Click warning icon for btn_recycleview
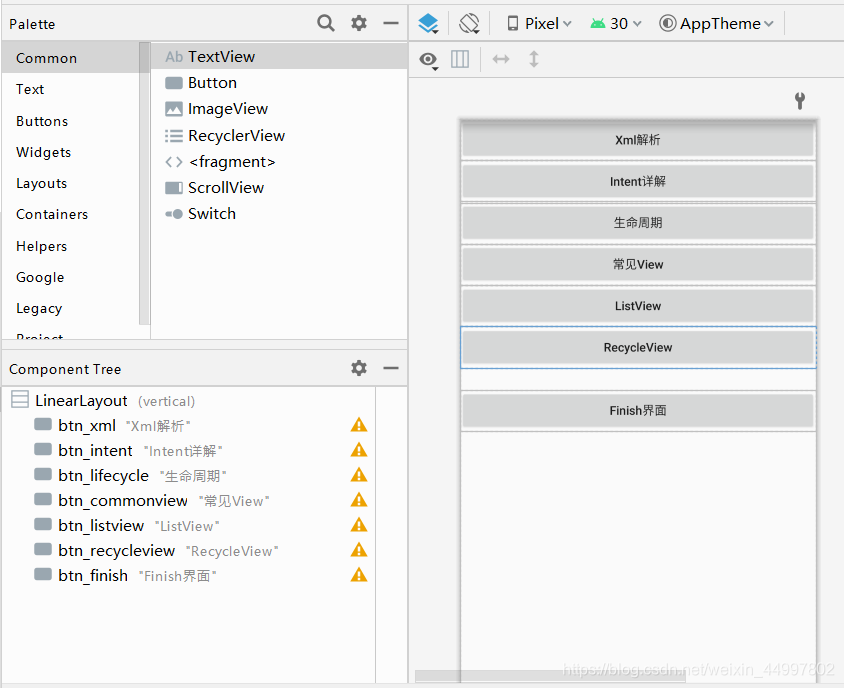 click(358, 550)
